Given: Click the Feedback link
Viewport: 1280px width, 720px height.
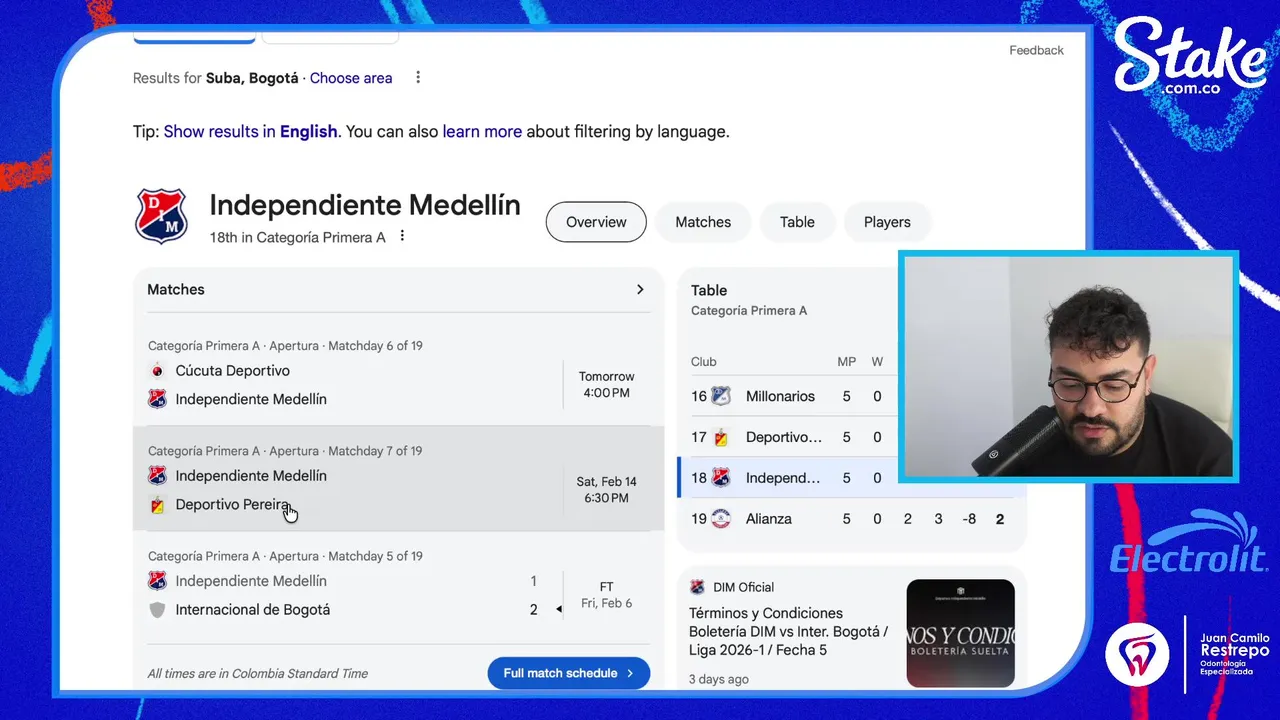Looking at the screenshot, I should (1036, 50).
